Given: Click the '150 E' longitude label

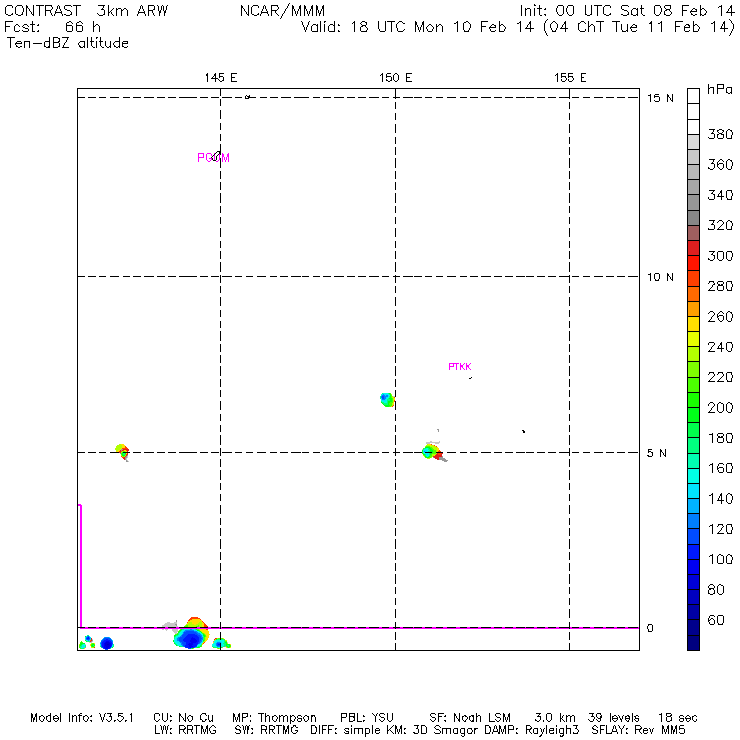Looking at the screenshot, I should coord(395,78).
